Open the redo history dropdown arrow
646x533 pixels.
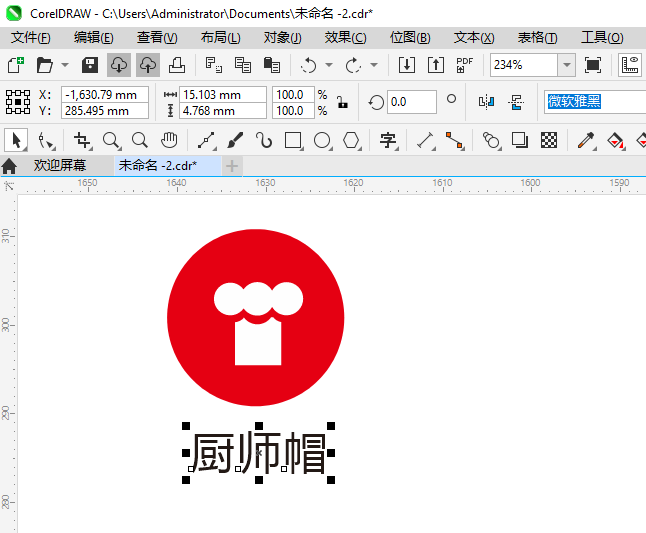(x=374, y=65)
